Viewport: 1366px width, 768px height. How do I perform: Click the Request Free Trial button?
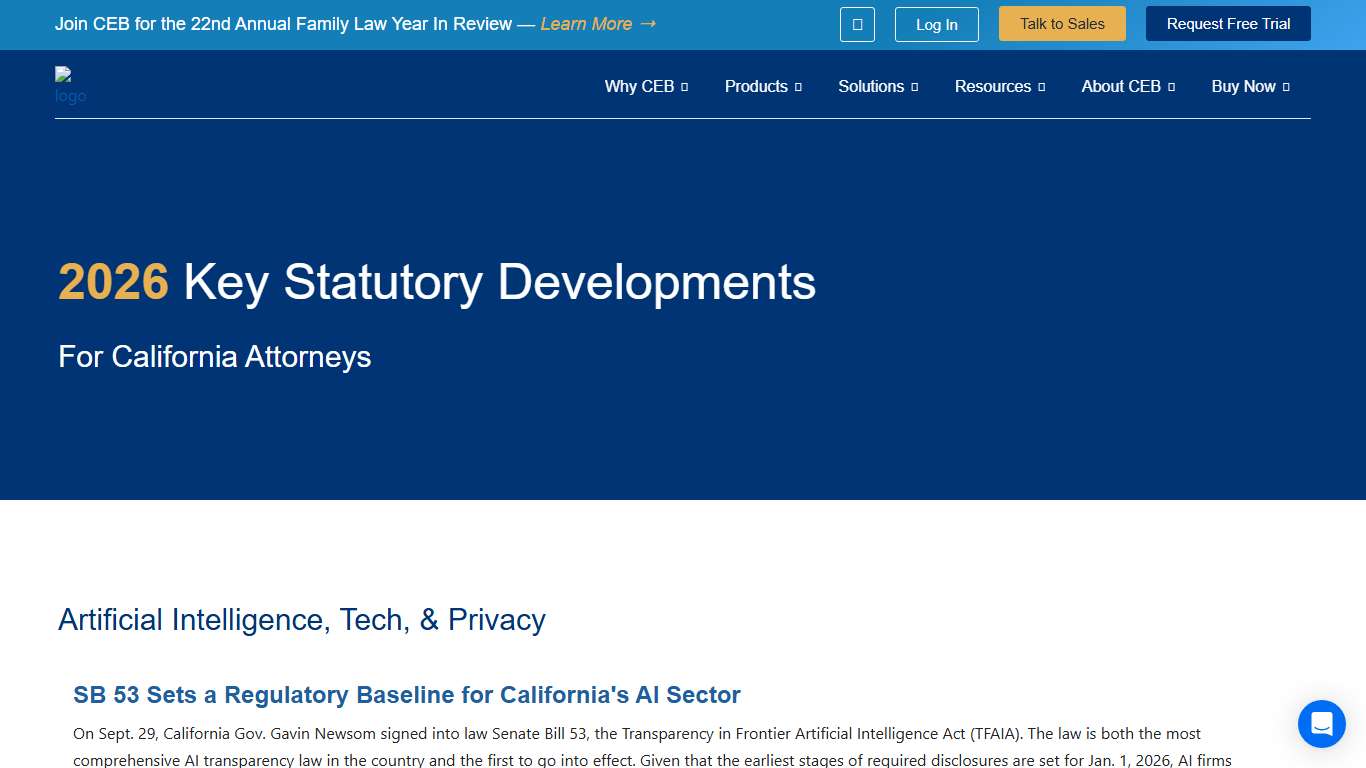tap(1227, 23)
